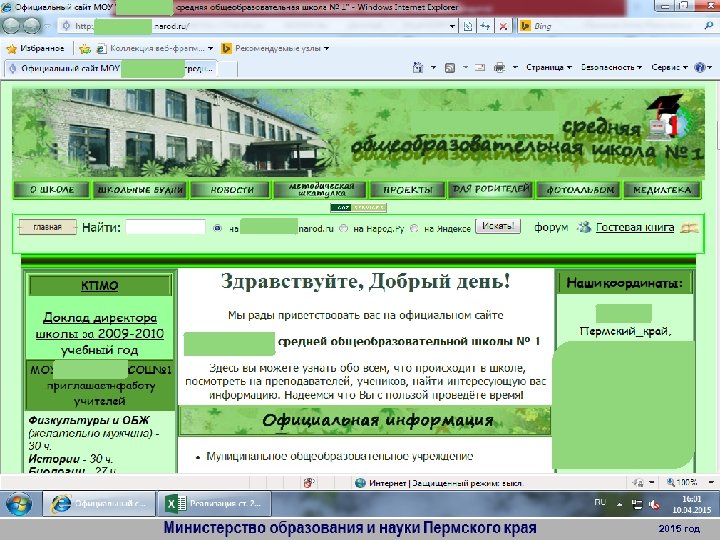Open the 'Методическая шкатулка' menu item
Viewport: 720px width, 540px height.
click(320, 190)
